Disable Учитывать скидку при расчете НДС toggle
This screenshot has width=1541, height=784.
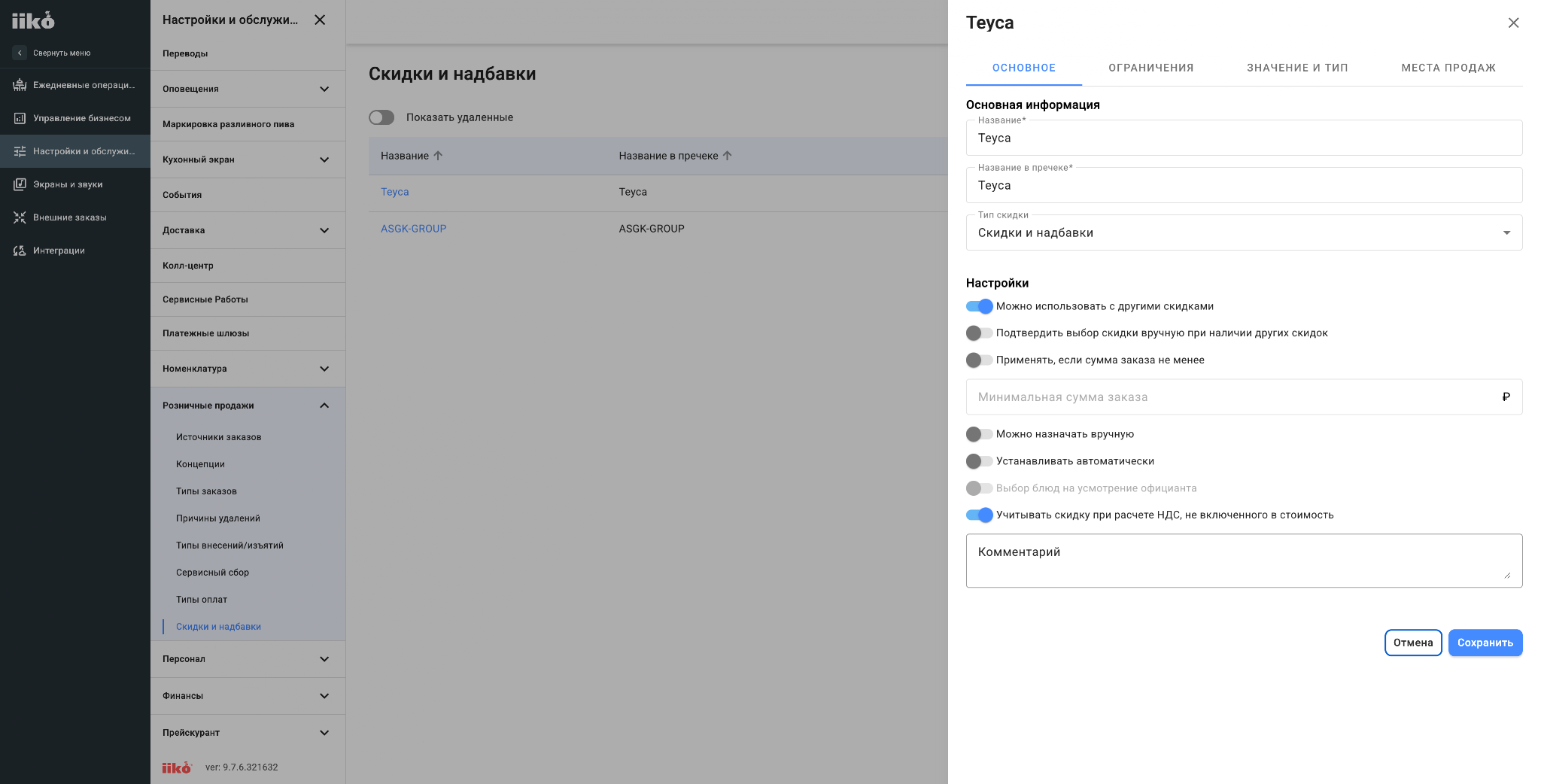(980, 515)
